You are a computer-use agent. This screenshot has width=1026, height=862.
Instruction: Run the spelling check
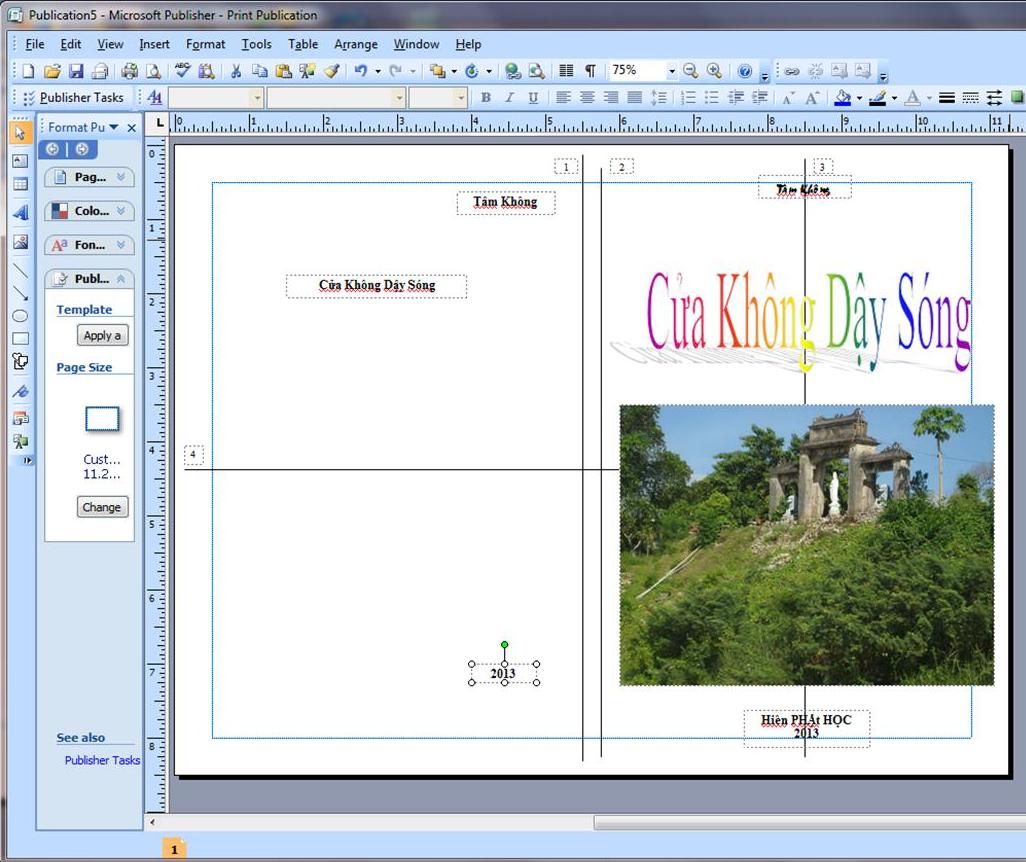[183, 71]
